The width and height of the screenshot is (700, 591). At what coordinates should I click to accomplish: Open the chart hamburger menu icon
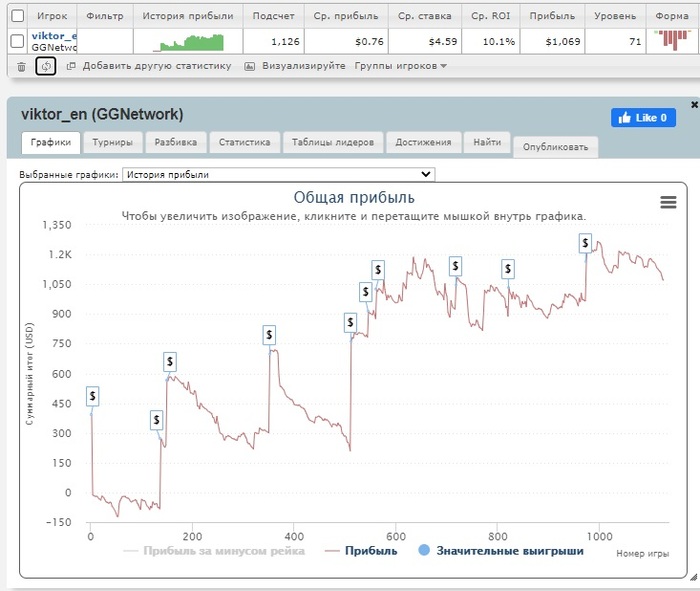668,202
